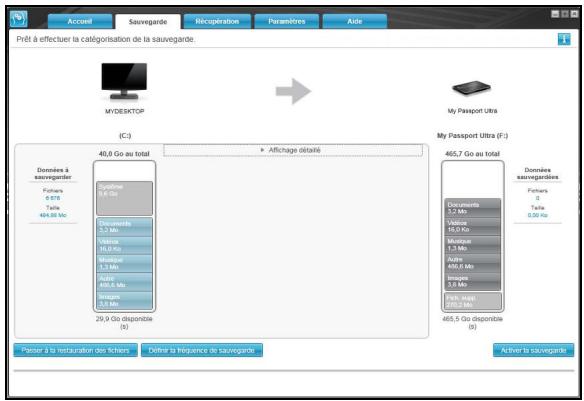Click the Vidéos category on My Passport
This screenshot has height=401, width=584.
coord(473,226)
